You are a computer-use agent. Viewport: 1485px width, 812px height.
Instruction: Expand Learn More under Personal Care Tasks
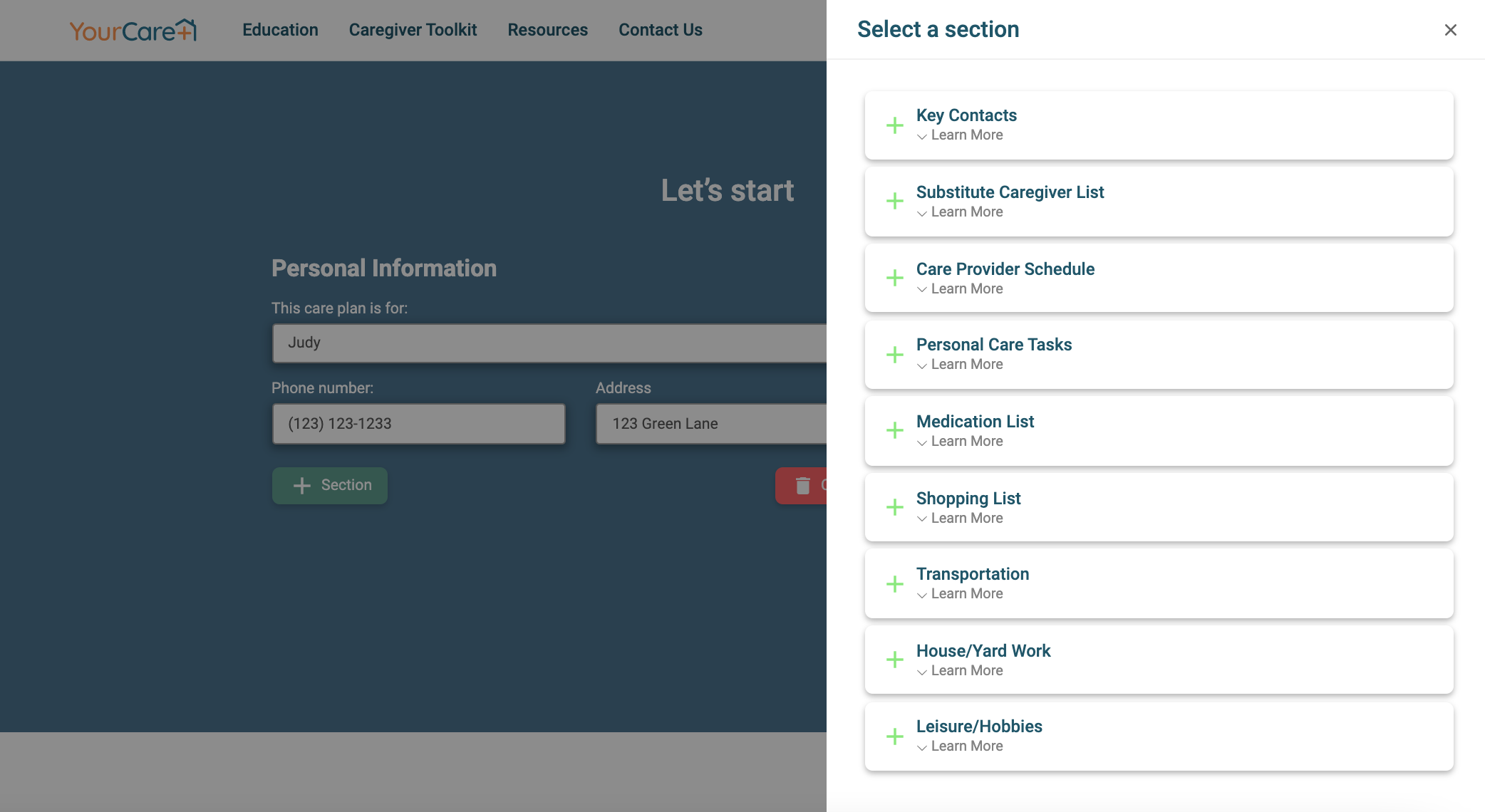pos(960,365)
